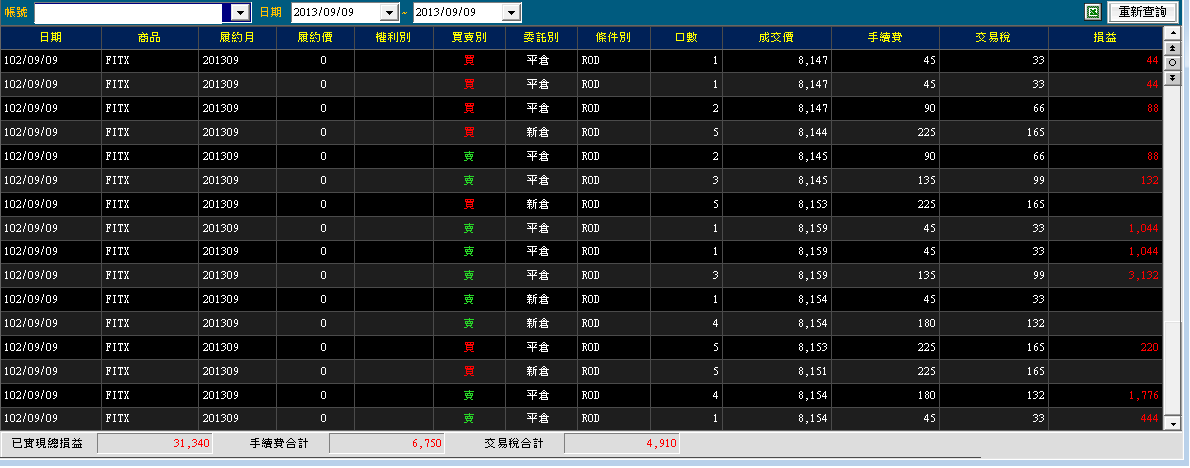1190x468 pixels.
Task: Click the 買 cell in the 220 profit row
Action: 469,347
